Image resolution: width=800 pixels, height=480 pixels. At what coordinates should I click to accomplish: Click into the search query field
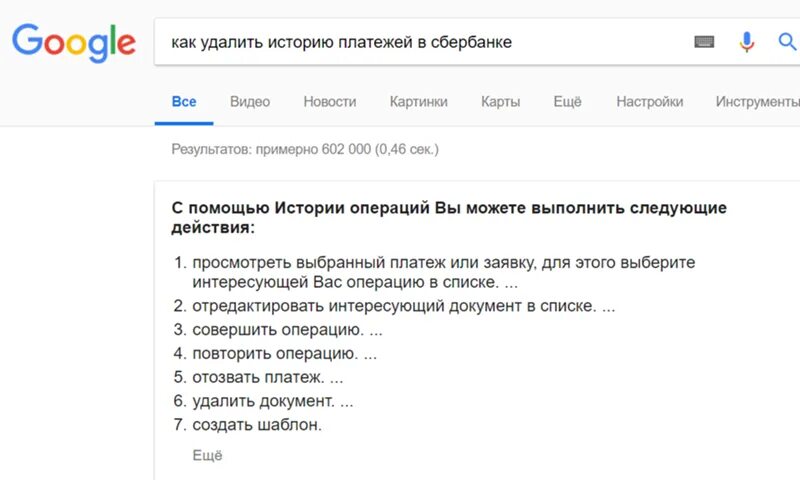pyautogui.click(x=423, y=42)
